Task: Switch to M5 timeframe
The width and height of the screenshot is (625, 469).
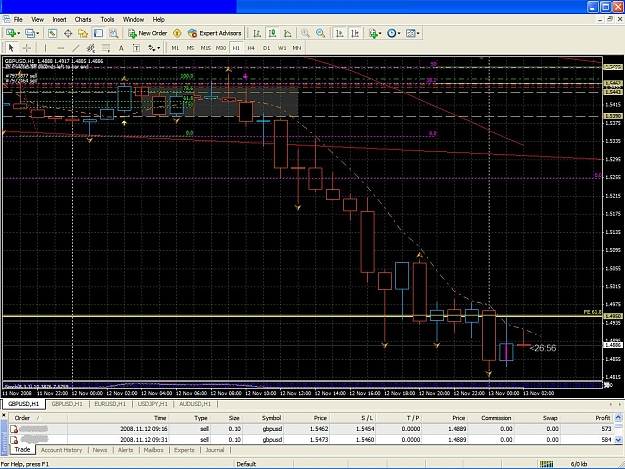Action: [x=190, y=48]
